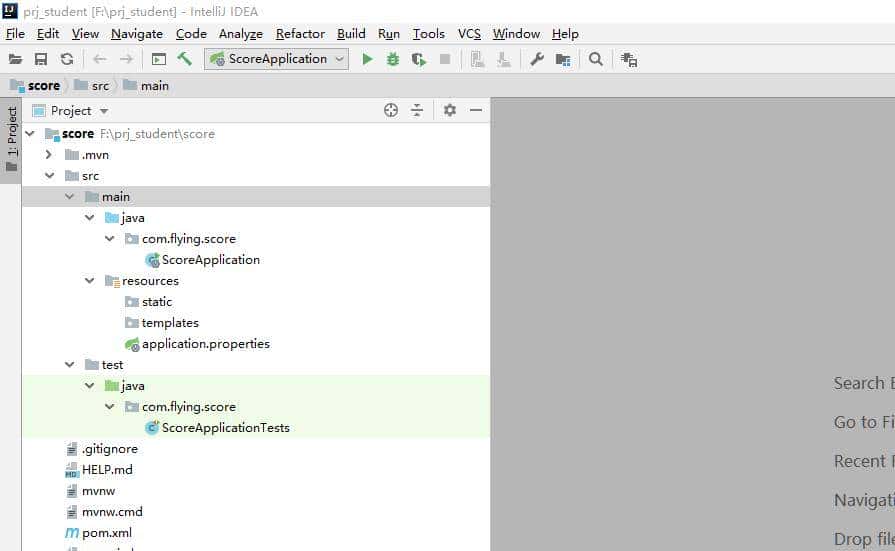Image resolution: width=895 pixels, height=551 pixels.
Task: Select ScoreApplication class file
Action: point(203,260)
